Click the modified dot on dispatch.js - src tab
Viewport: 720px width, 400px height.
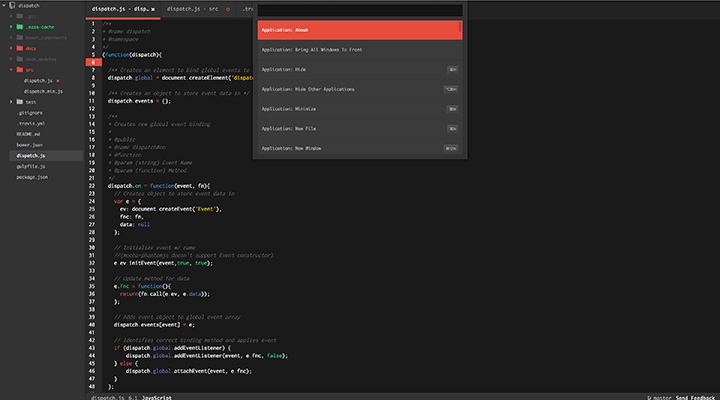coord(228,9)
